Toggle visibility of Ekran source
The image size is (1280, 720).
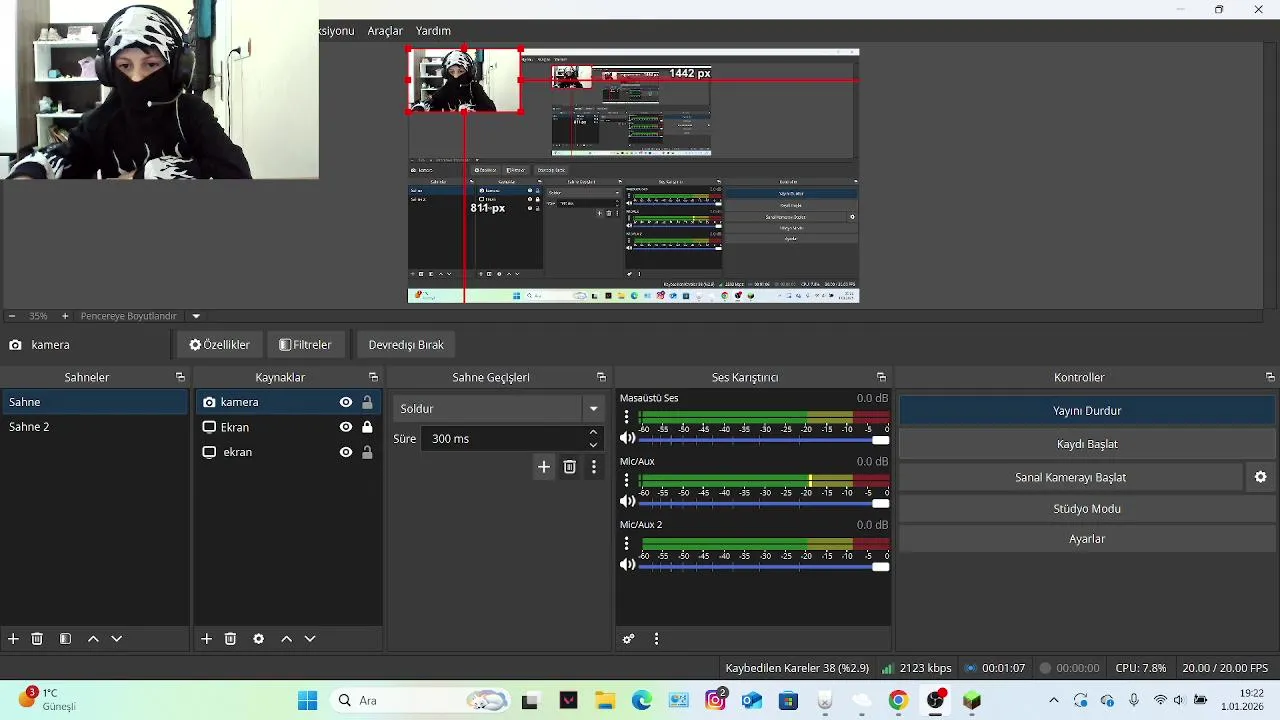(x=346, y=427)
